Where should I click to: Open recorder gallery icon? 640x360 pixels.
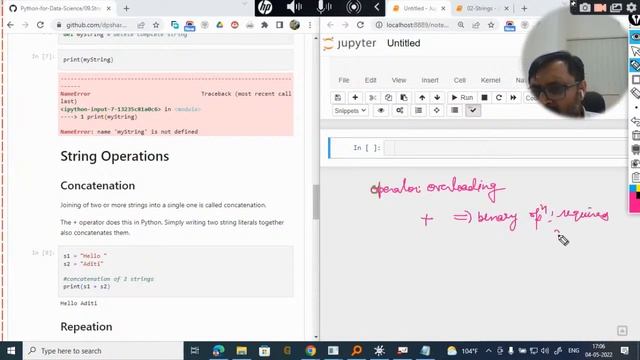coord(616,8)
